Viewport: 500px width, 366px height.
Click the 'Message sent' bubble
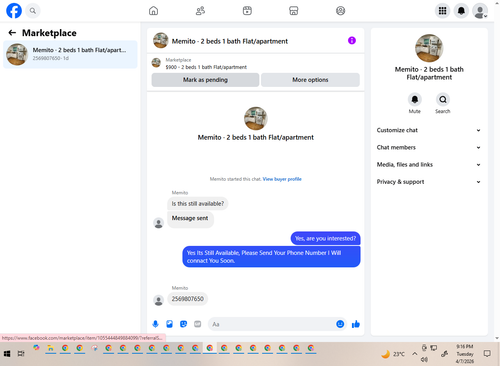(190, 220)
